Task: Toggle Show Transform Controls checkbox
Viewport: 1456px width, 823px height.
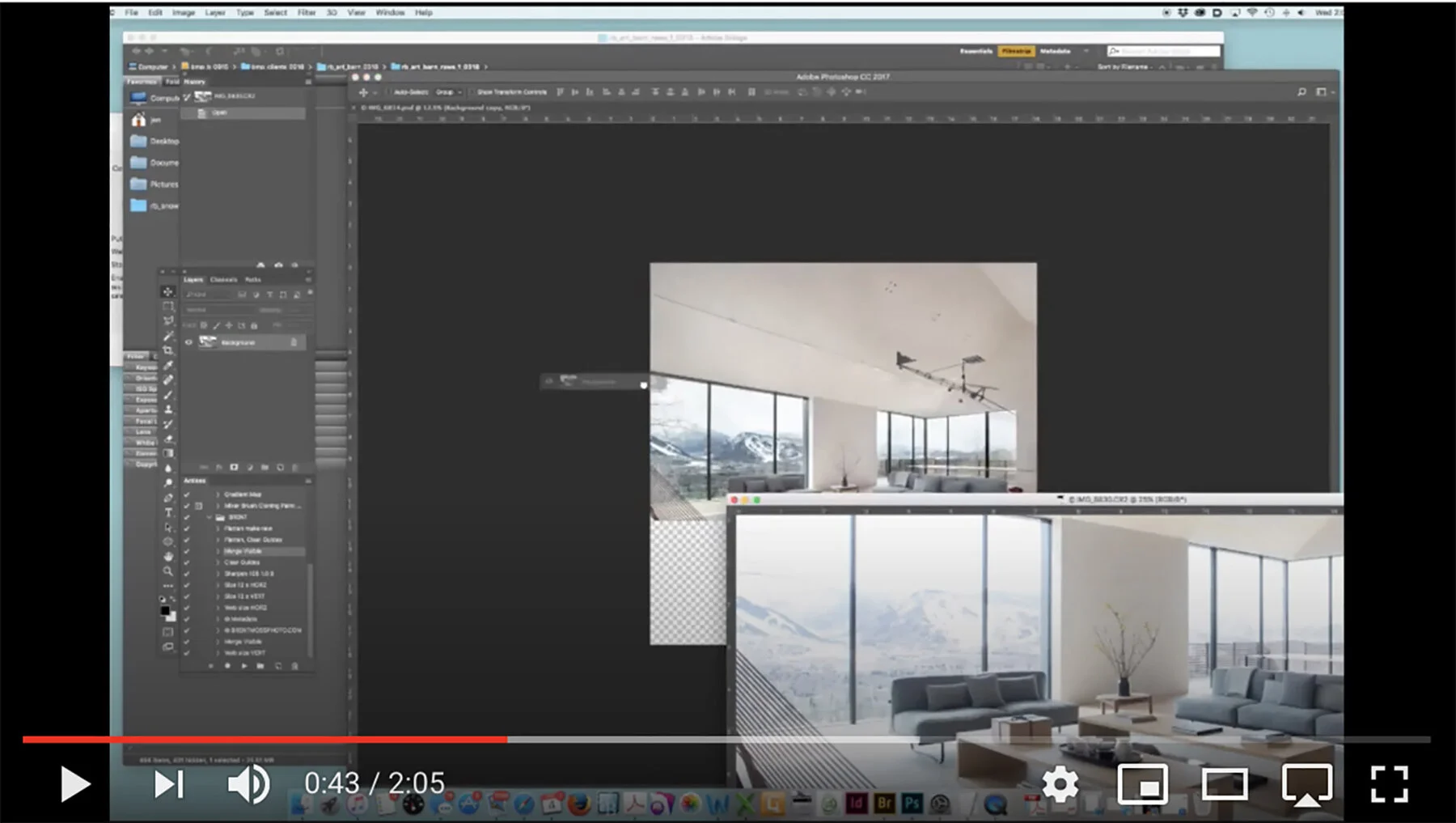Action: point(472,92)
